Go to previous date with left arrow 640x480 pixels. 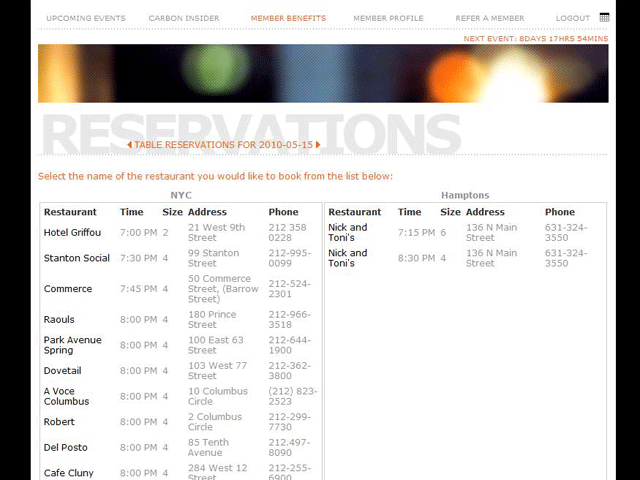(x=129, y=145)
